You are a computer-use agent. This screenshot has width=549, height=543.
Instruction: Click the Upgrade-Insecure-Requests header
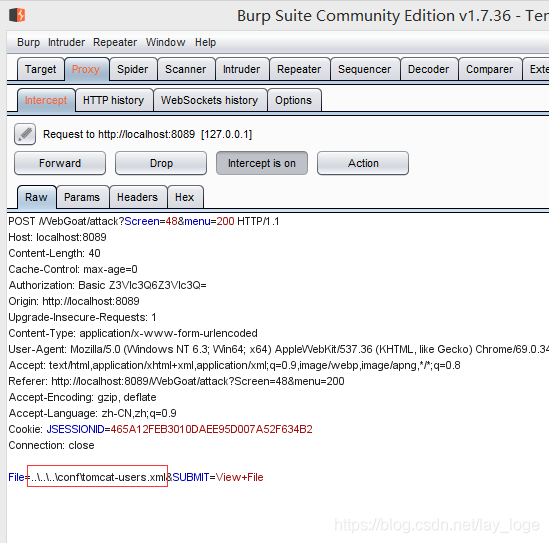82,317
